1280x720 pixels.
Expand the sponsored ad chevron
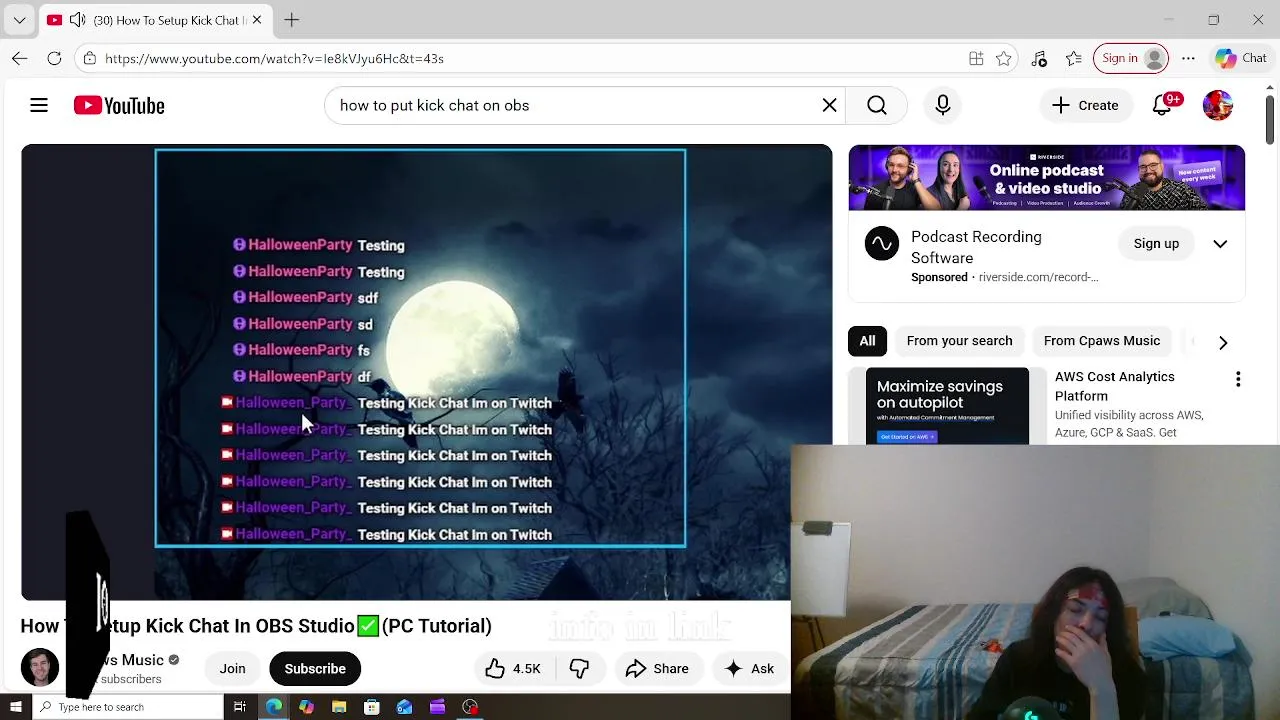coord(1220,243)
